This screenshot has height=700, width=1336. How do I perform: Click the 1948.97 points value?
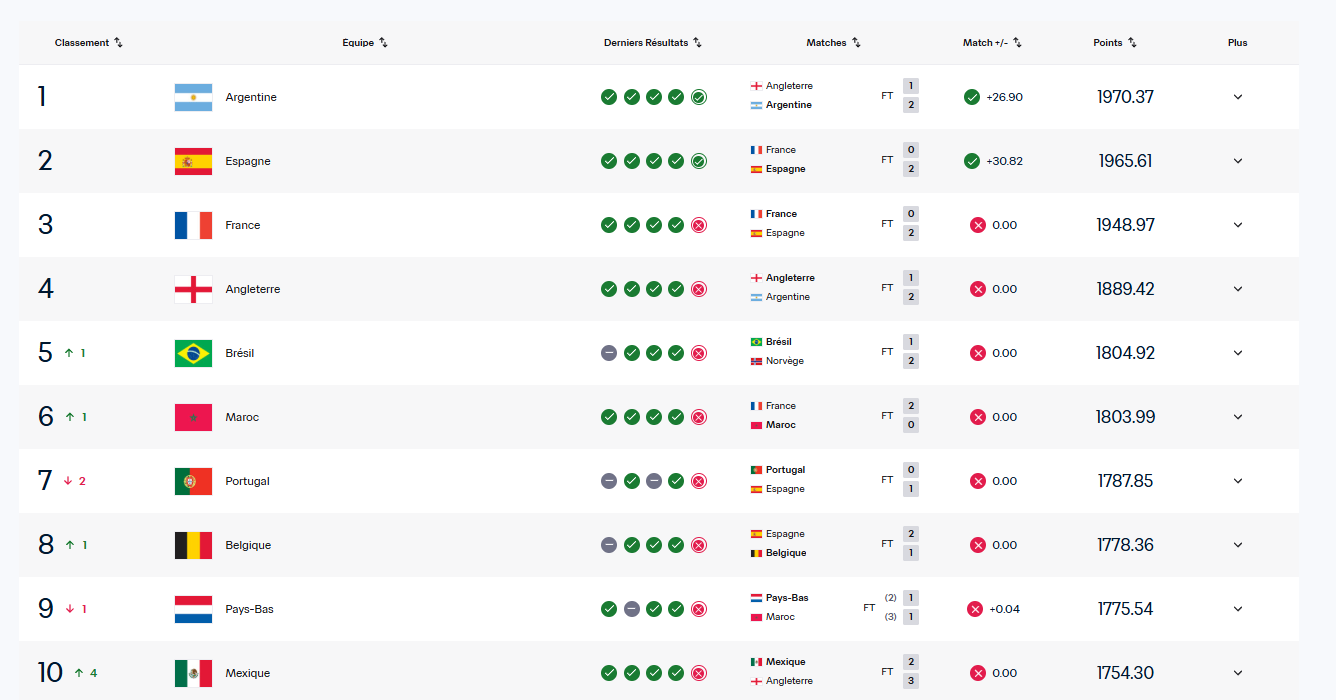point(1125,225)
